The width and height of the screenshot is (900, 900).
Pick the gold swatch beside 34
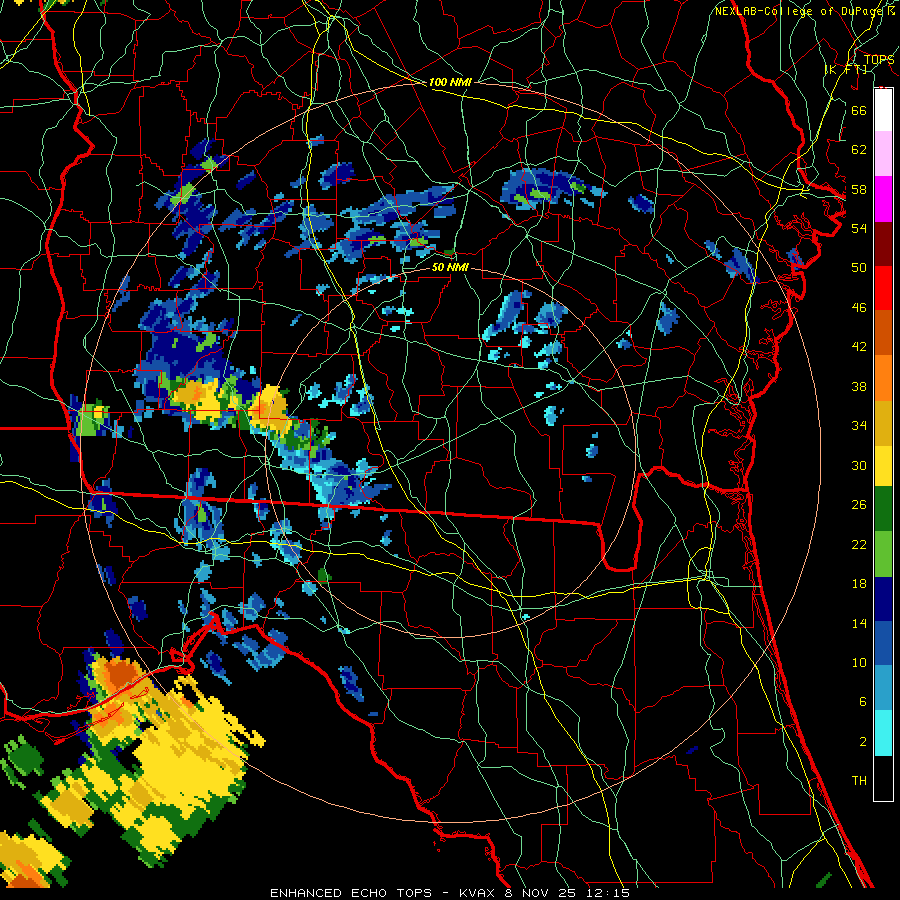pyautogui.click(x=883, y=423)
